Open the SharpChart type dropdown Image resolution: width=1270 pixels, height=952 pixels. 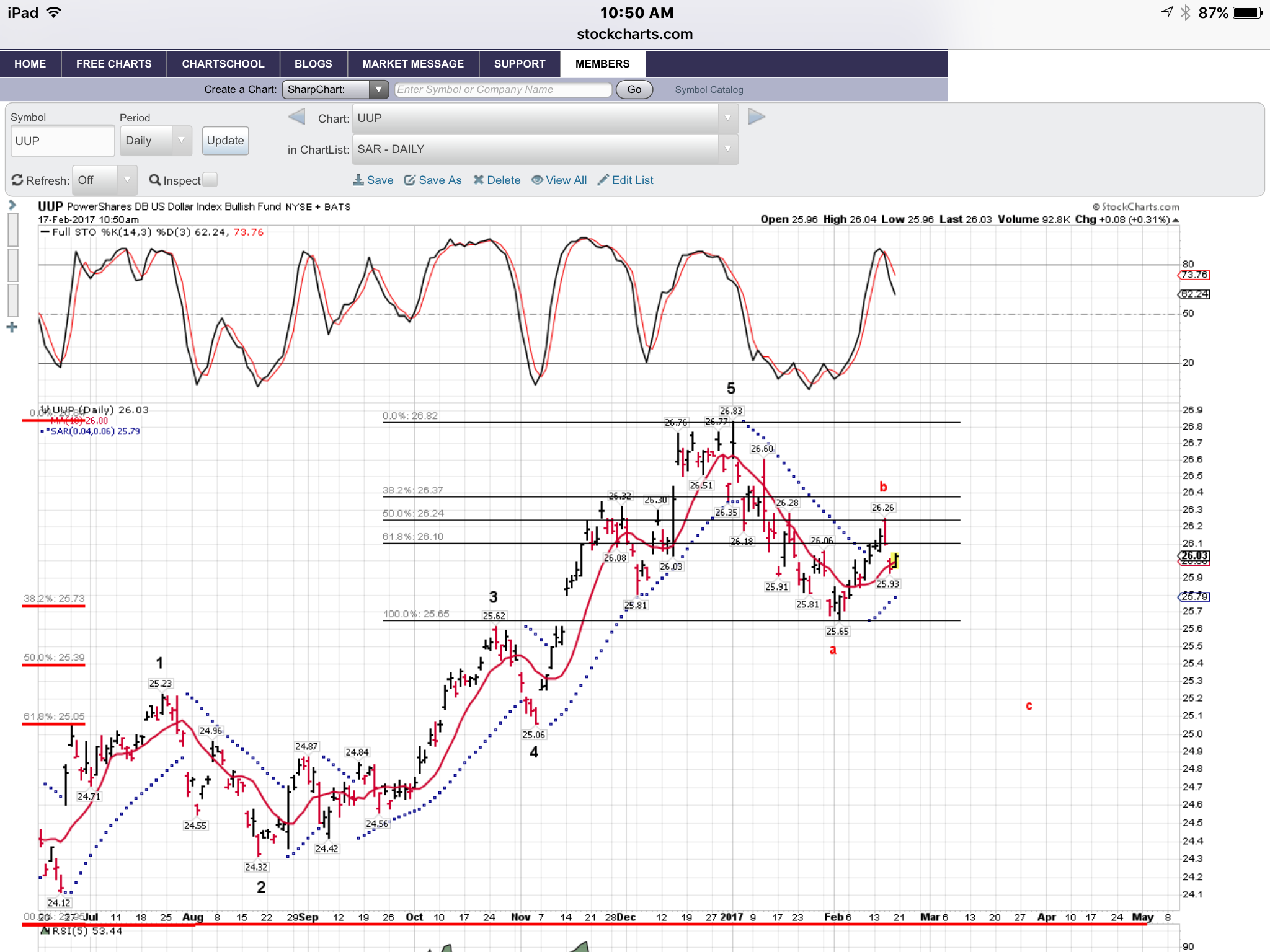pos(335,89)
